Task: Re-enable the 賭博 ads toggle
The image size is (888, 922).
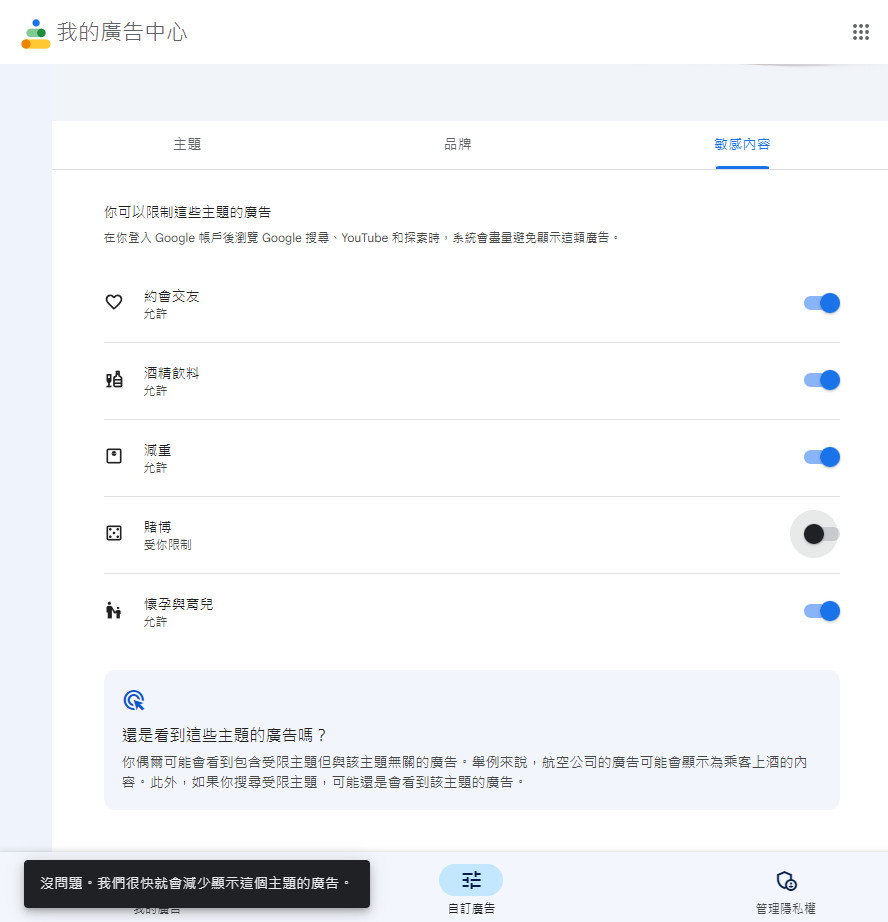Action: coord(821,534)
